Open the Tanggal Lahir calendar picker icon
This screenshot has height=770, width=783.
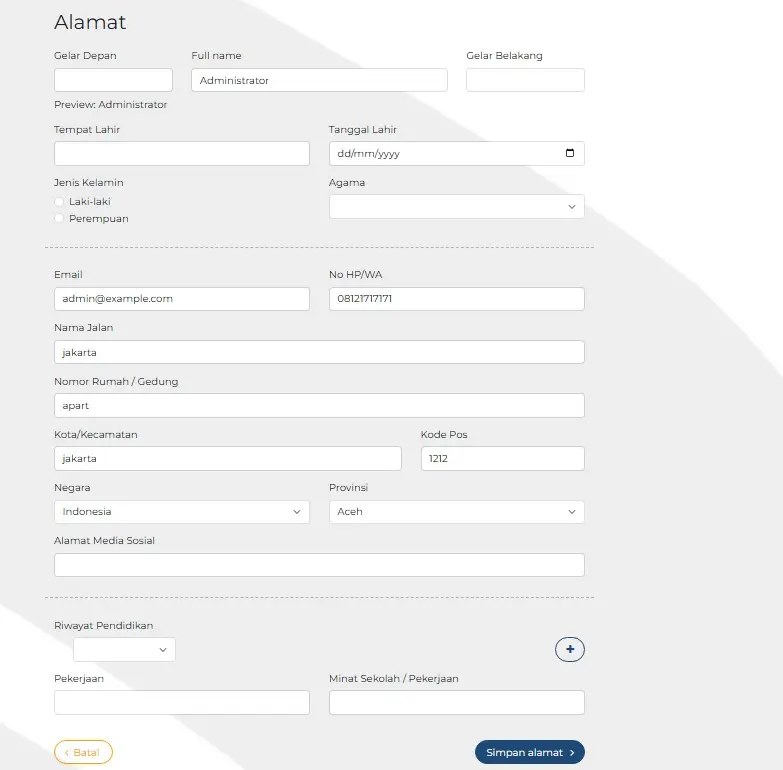[570, 153]
